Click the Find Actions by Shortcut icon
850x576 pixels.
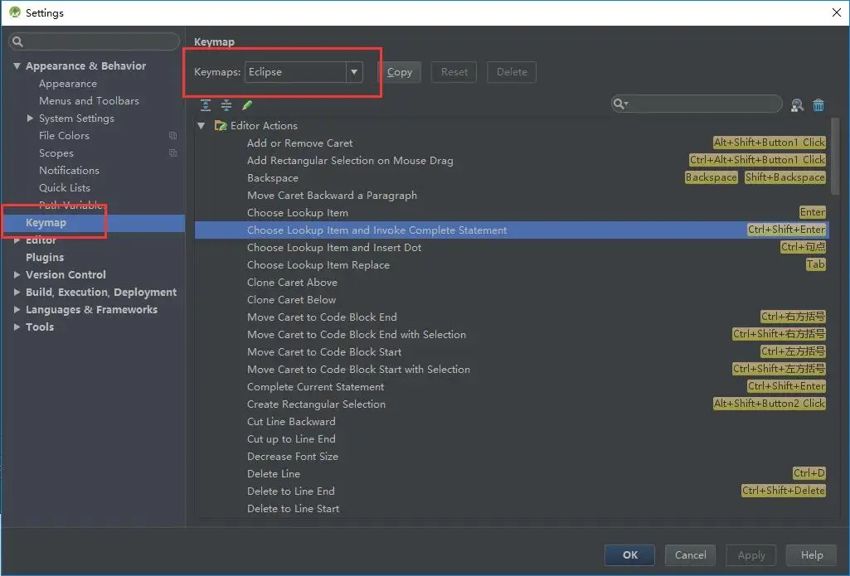(x=797, y=105)
